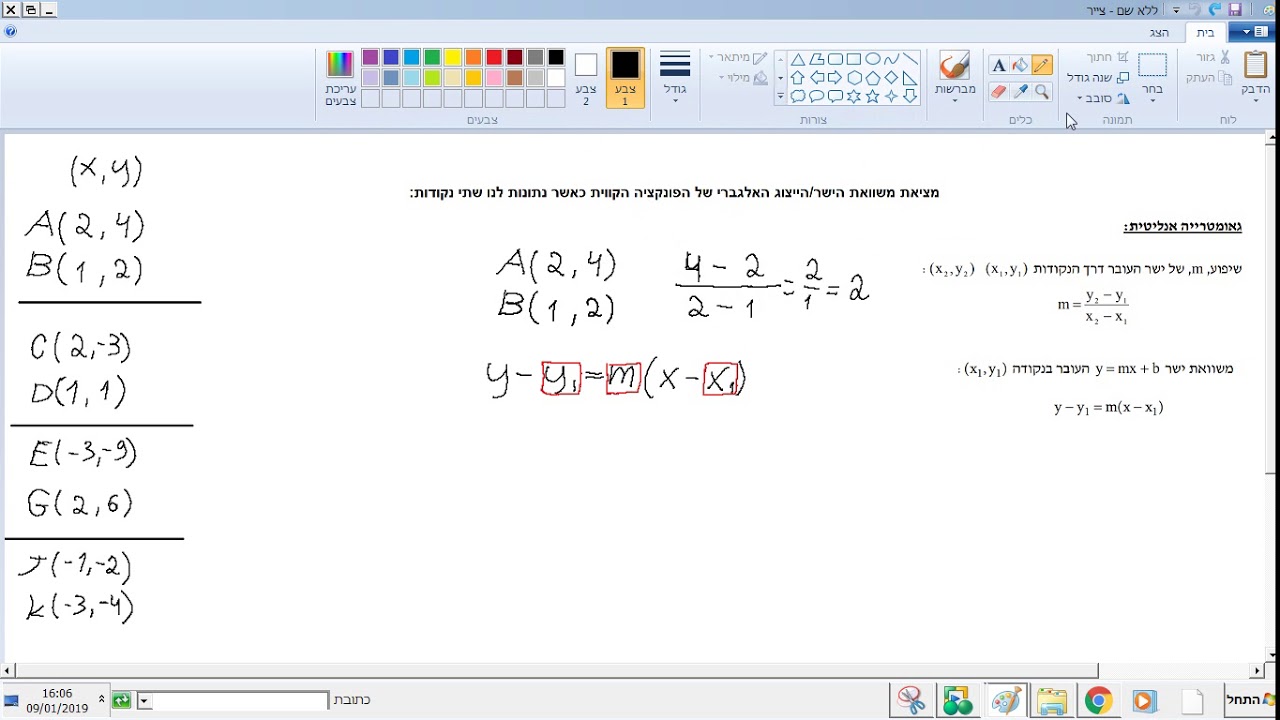Choose the diamond shape
Image resolution: width=1280 pixels, height=720 pixels.
(891, 78)
